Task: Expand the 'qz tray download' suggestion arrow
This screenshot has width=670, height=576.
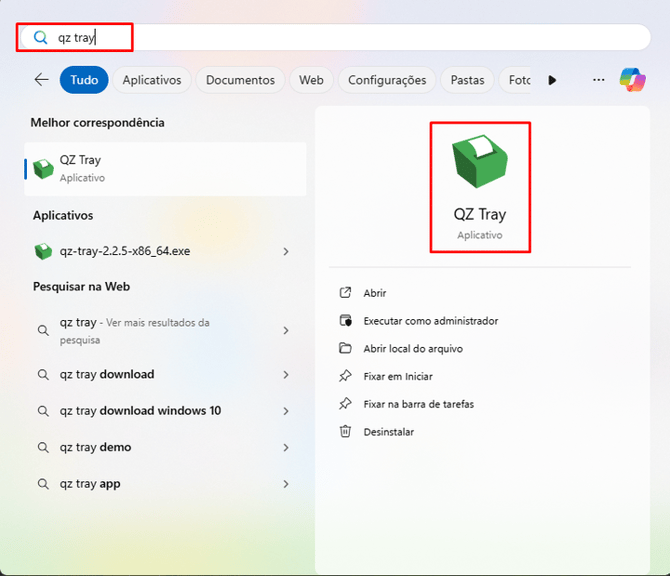Action: pyautogui.click(x=286, y=375)
